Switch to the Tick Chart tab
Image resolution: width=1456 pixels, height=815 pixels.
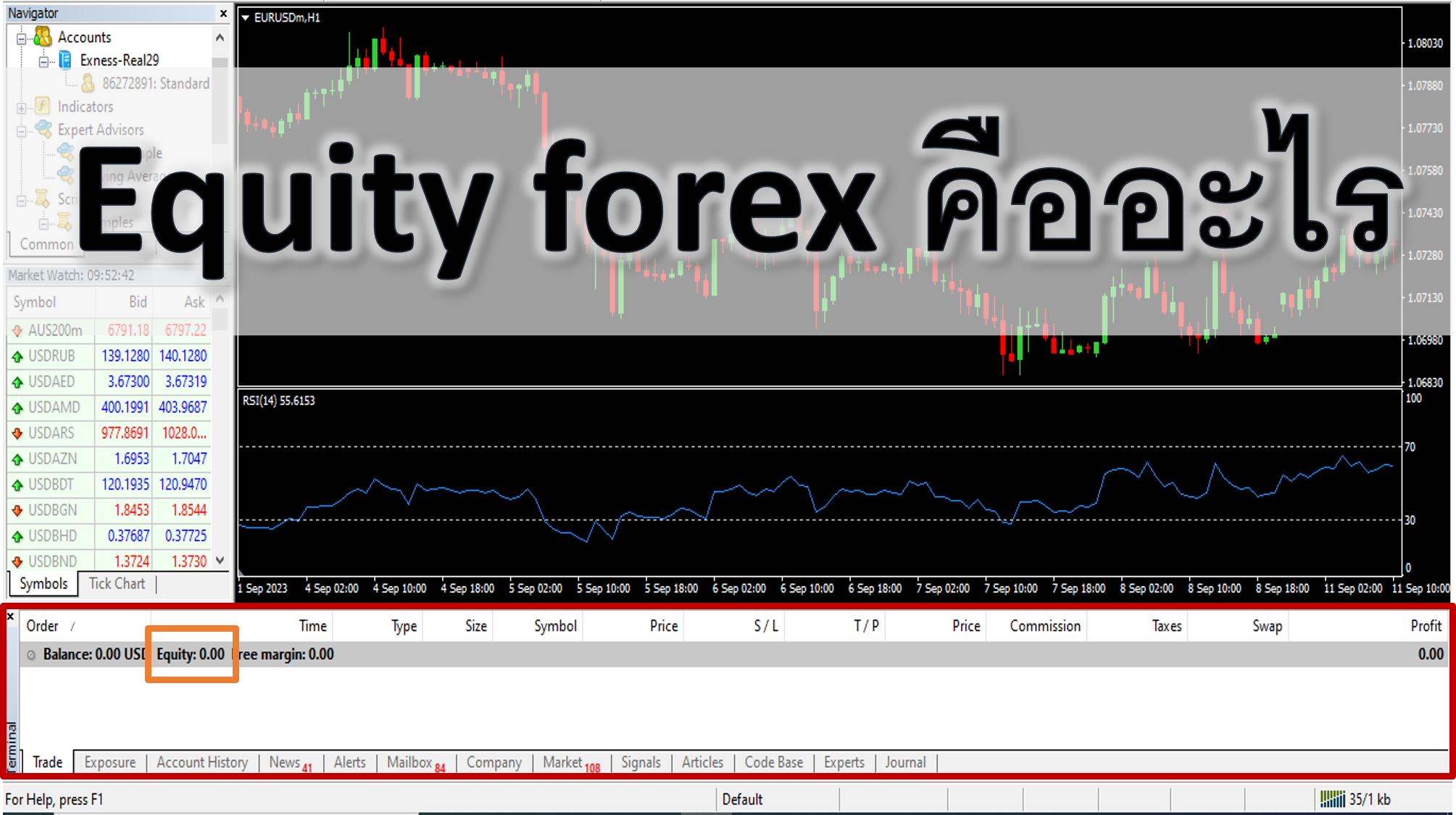click(117, 584)
